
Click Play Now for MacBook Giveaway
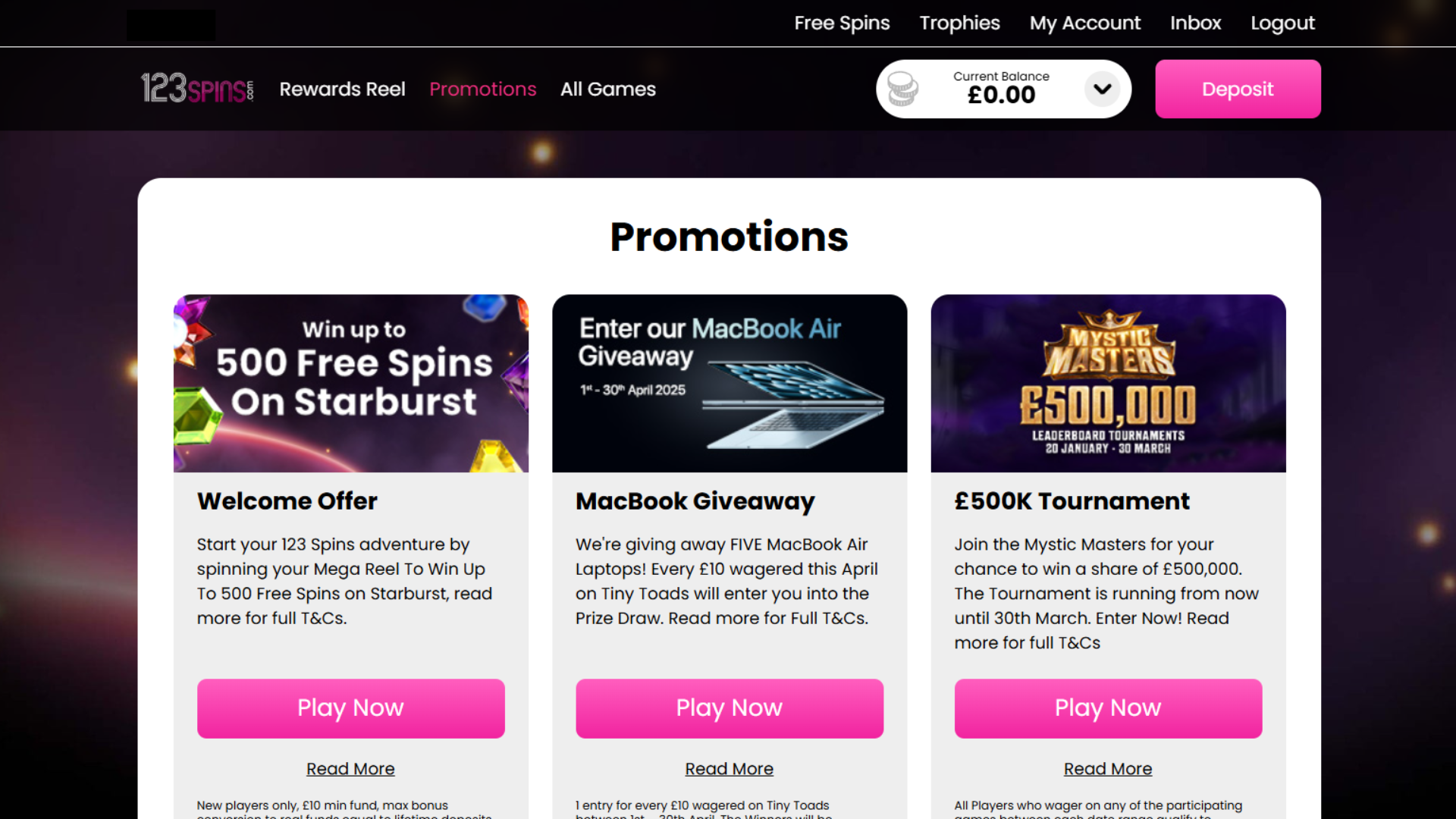click(x=729, y=708)
